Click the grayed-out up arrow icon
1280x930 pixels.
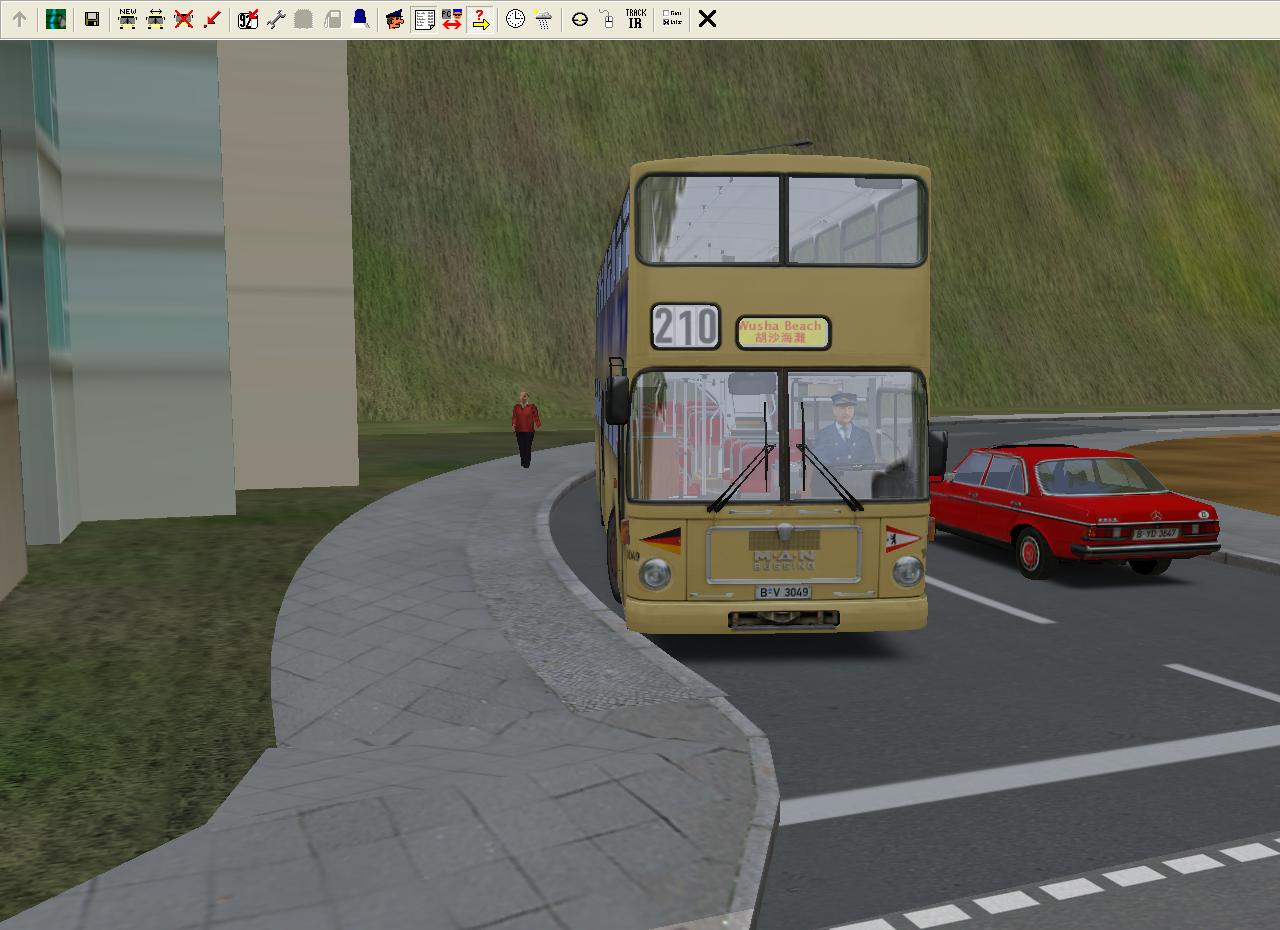coord(19,19)
